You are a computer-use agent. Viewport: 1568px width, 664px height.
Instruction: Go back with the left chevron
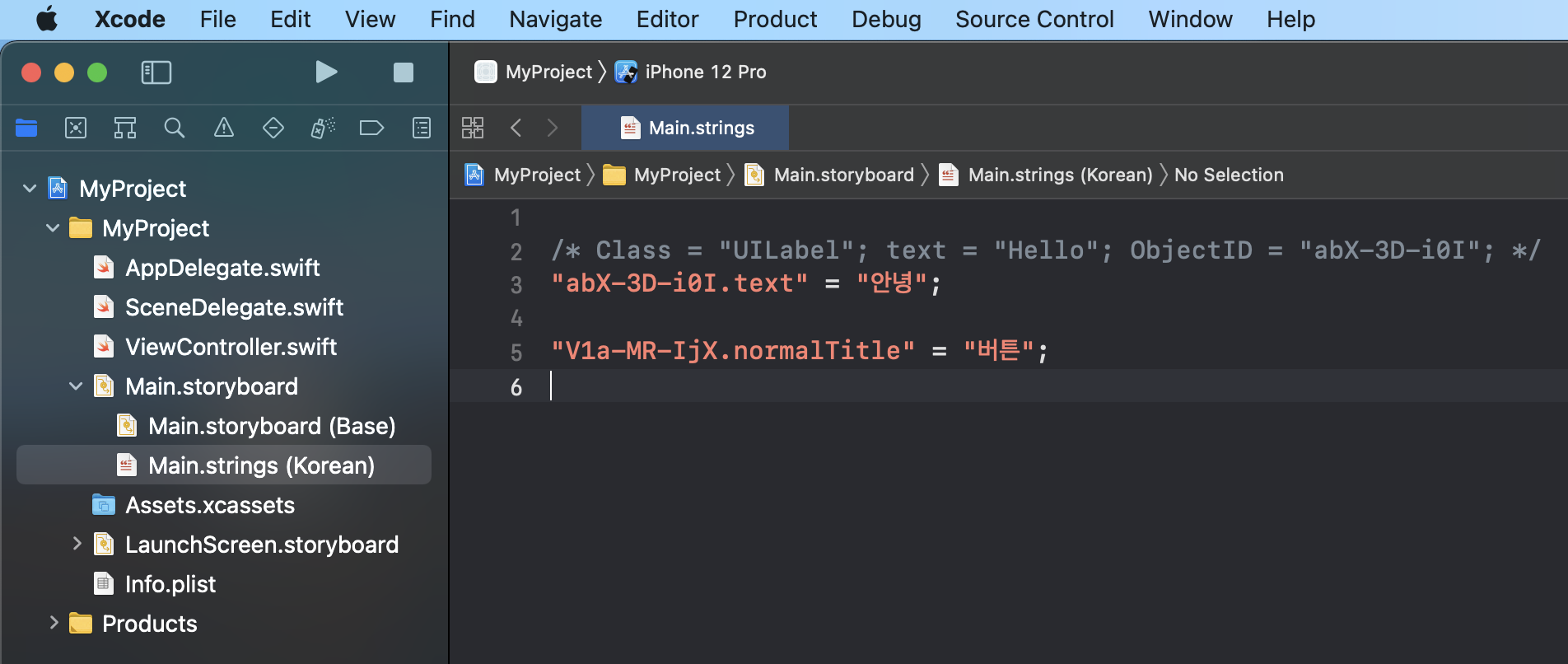click(516, 128)
